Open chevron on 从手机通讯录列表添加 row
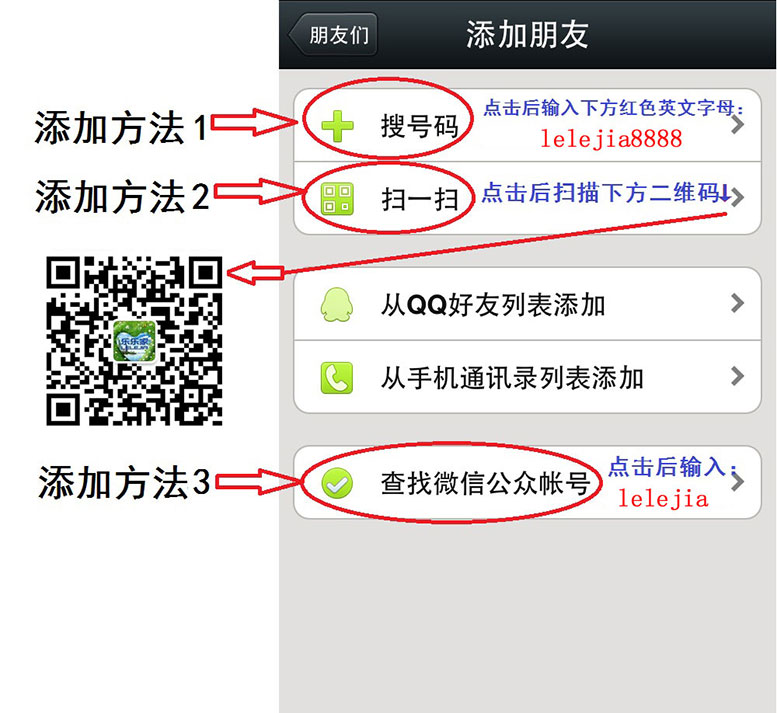This screenshot has width=777, height=713. tap(737, 377)
